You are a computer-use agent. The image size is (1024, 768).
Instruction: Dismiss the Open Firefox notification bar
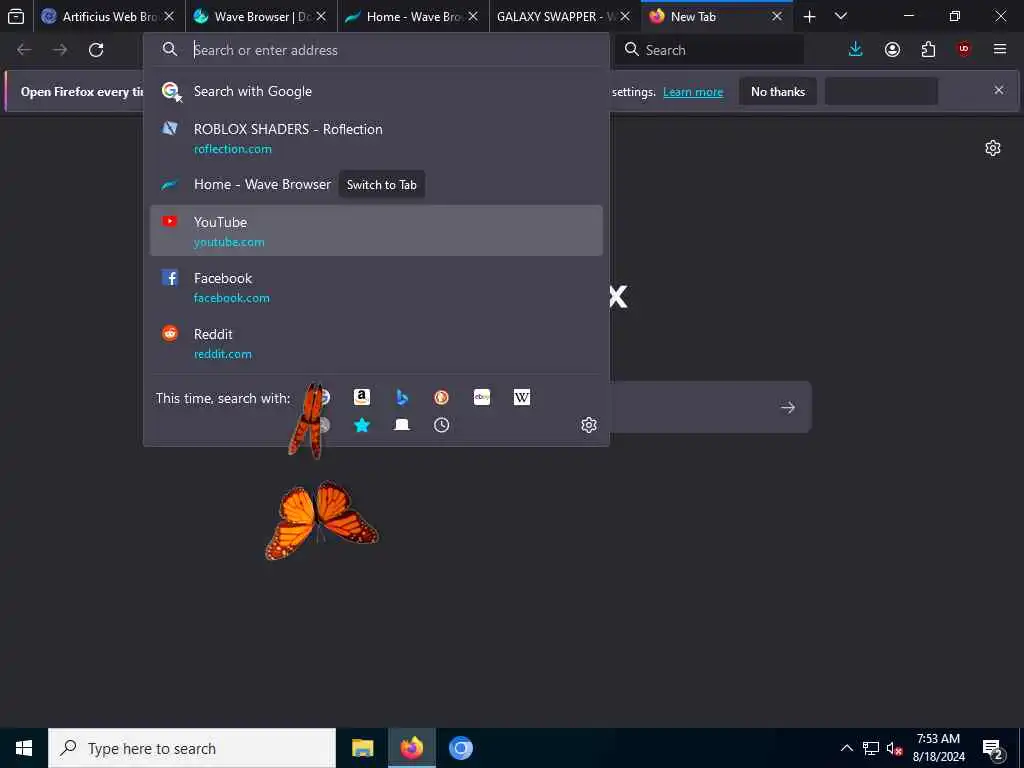point(999,90)
